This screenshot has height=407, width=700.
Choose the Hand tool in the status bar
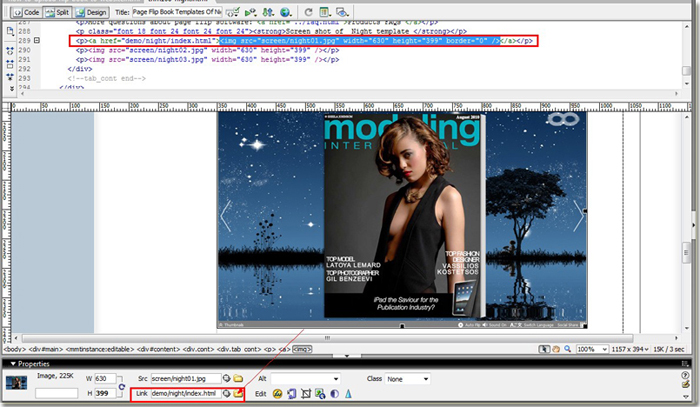click(556, 349)
